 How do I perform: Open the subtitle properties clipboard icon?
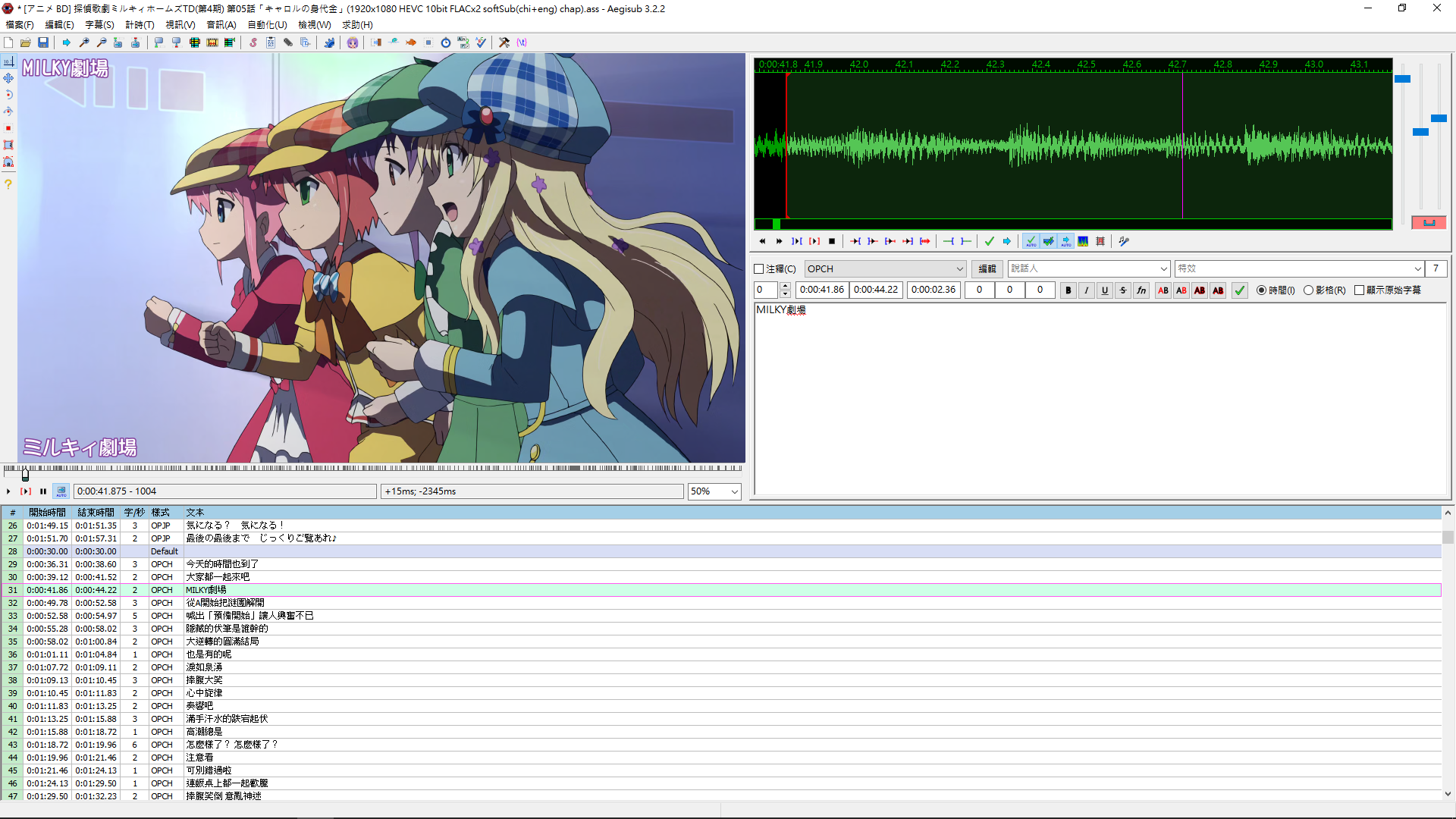pos(271,42)
